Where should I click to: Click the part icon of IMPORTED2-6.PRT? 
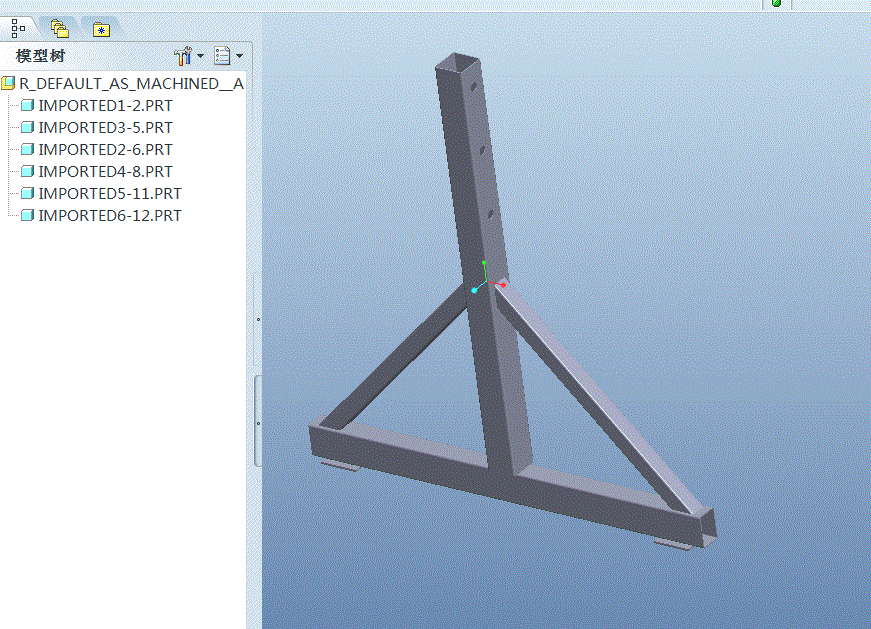click(x=27, y=149)
